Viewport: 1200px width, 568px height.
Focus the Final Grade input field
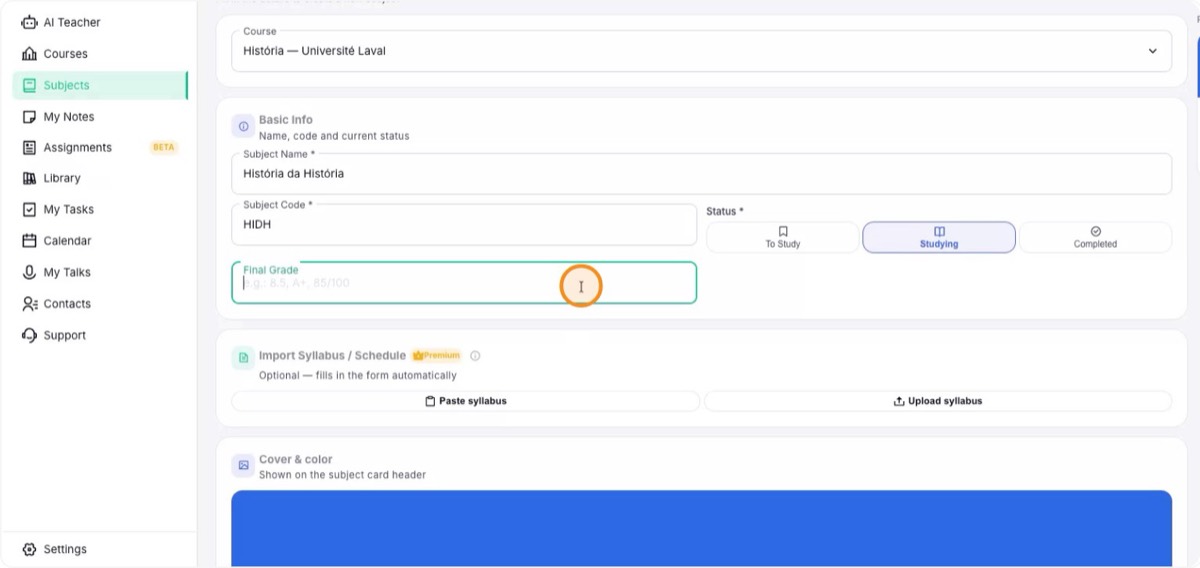pyautogui.click(x=464, y=283)
